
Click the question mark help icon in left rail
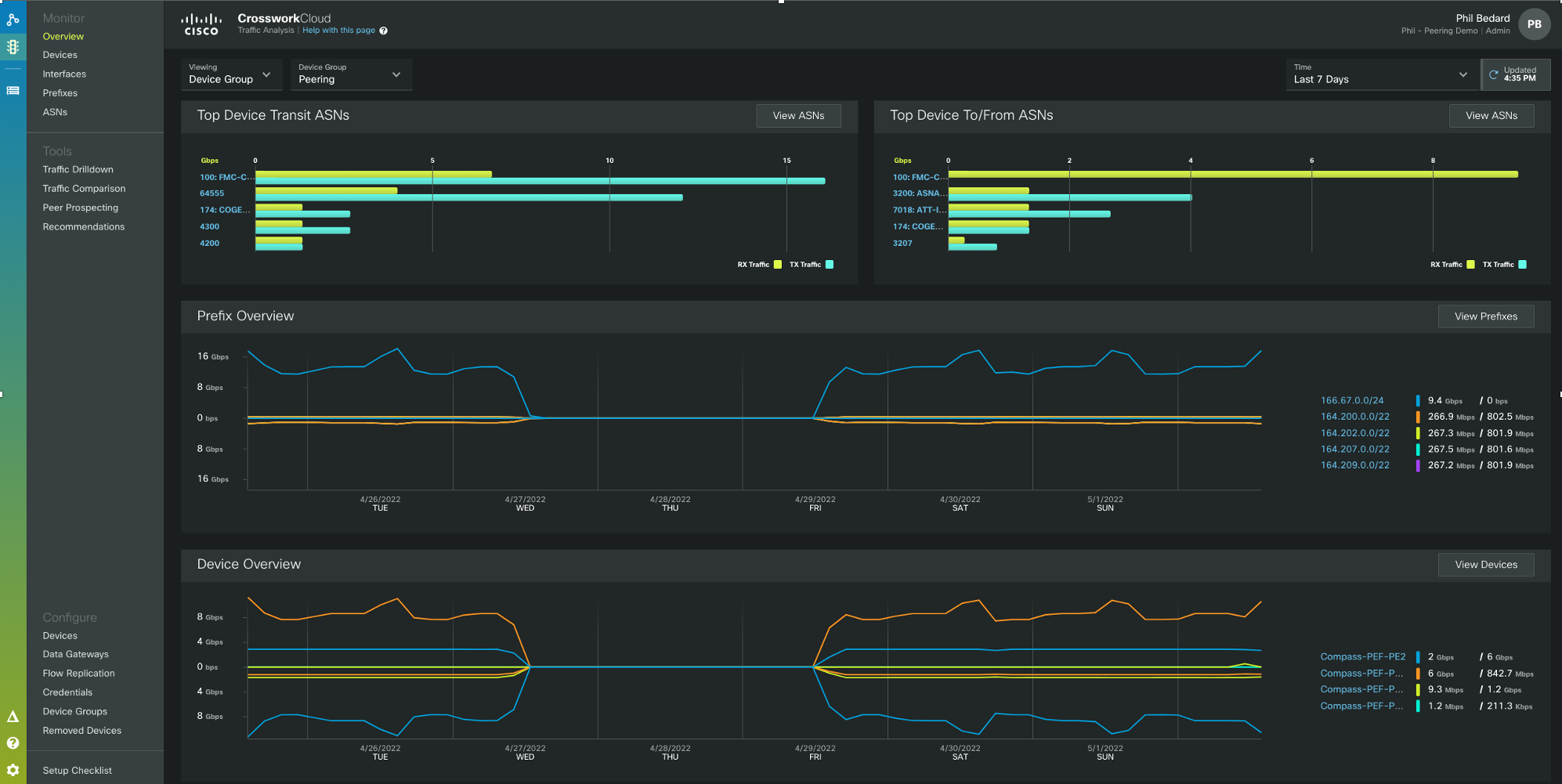pos(13,743)
